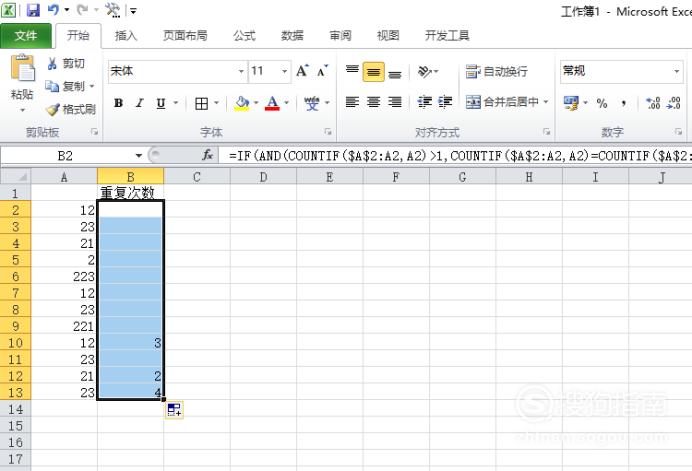
Task: Expand the font color dropdown arrow
Action: (x=286, y=103)
